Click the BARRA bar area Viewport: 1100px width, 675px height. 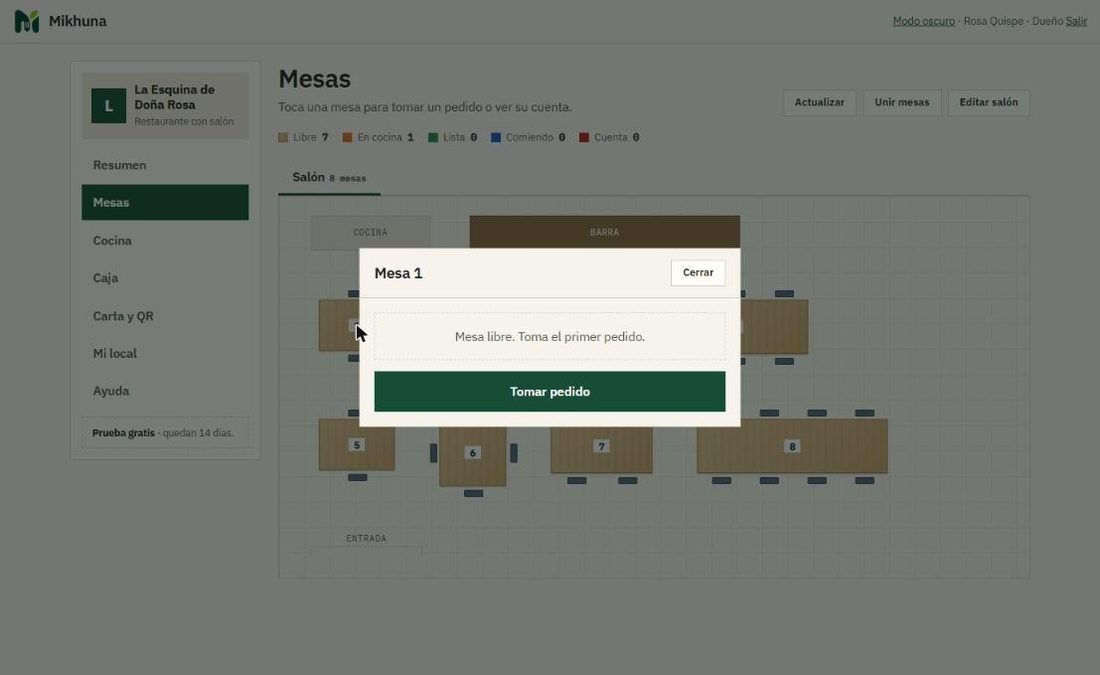tap(605, 232)
